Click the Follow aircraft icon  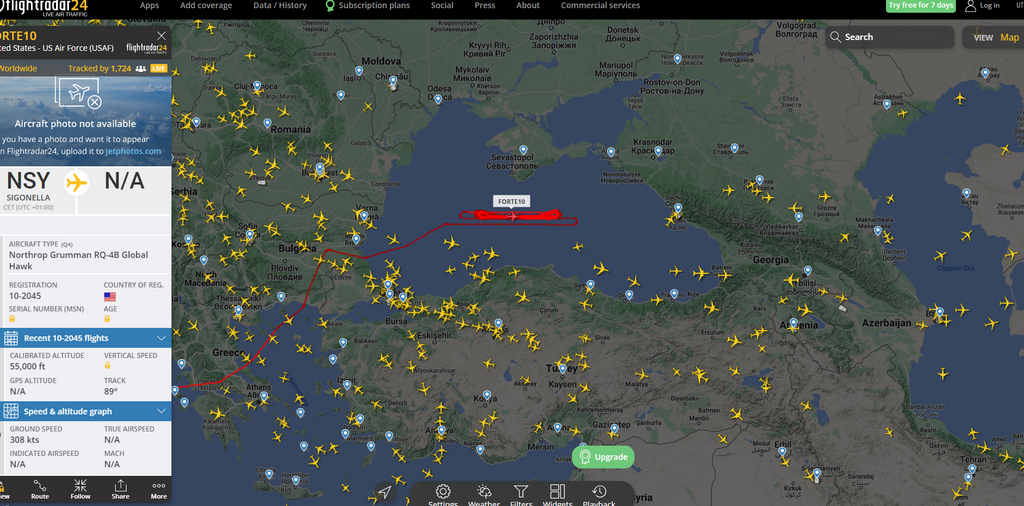[x=80, y=490]
